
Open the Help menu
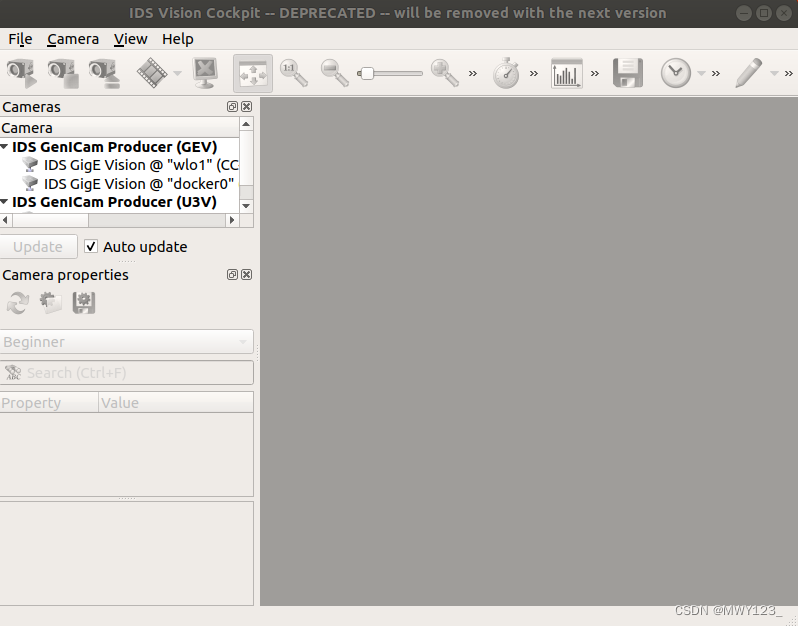(178, 39)
